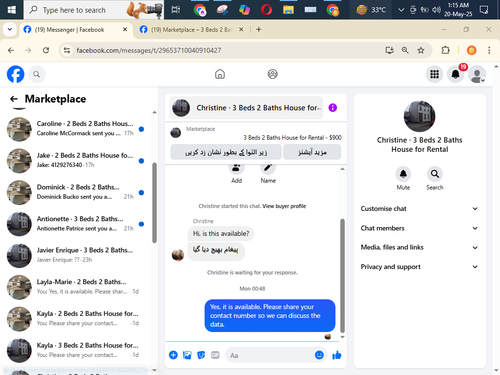Choose a GIF icon in composer
This screenshot has width=500, height=375.
[x=215, y=355]
